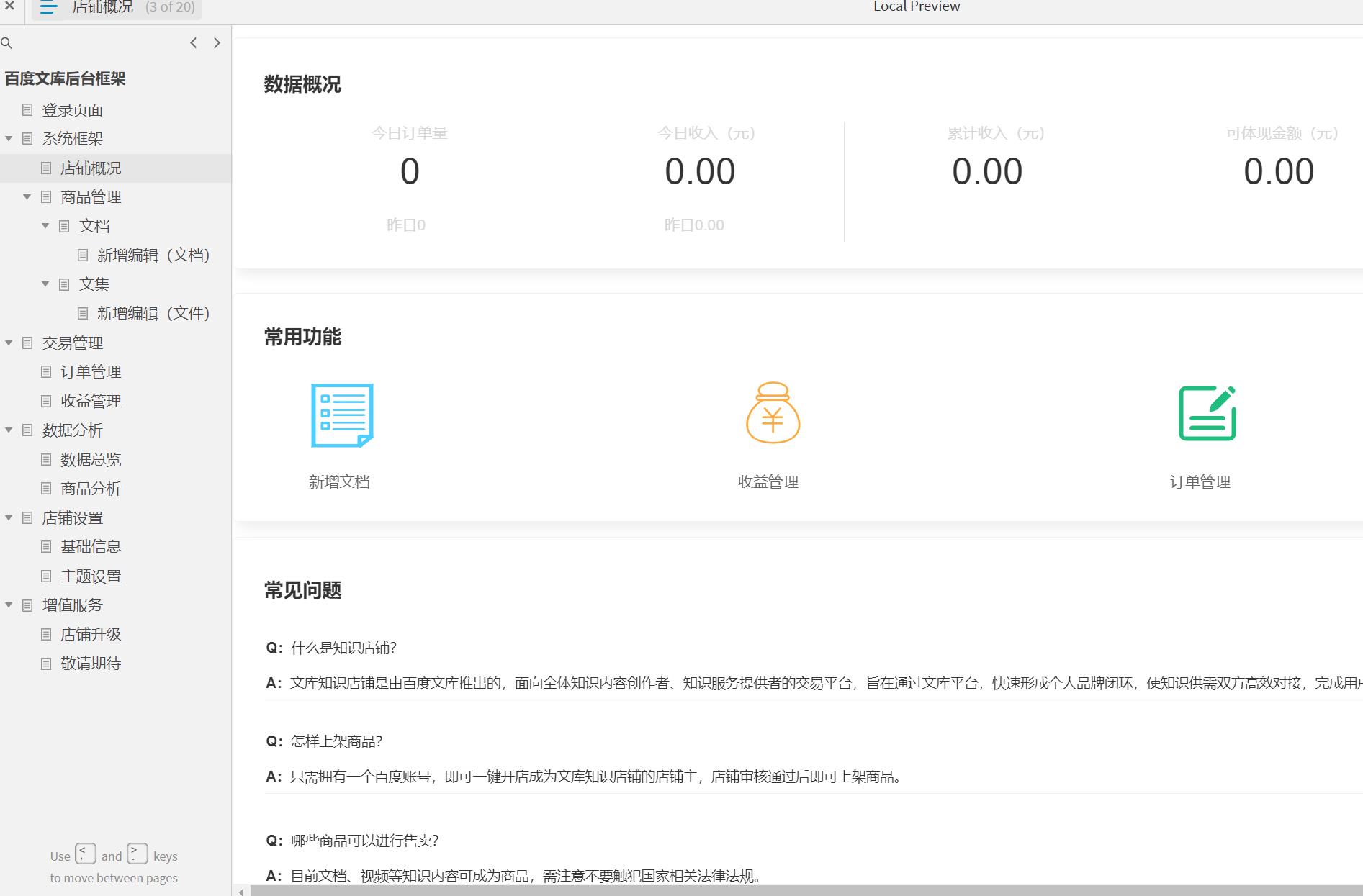Click the question 什么是知识店铺?

click(x=343, y=648)
